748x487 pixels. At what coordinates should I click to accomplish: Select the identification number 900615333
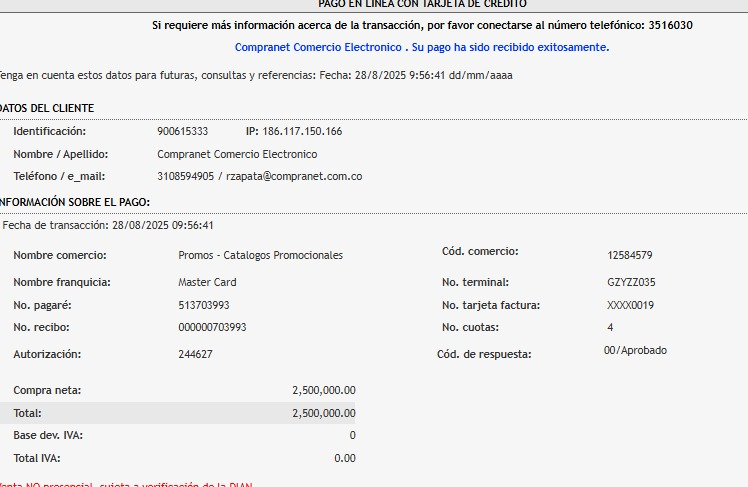click(x=183, y=131)
